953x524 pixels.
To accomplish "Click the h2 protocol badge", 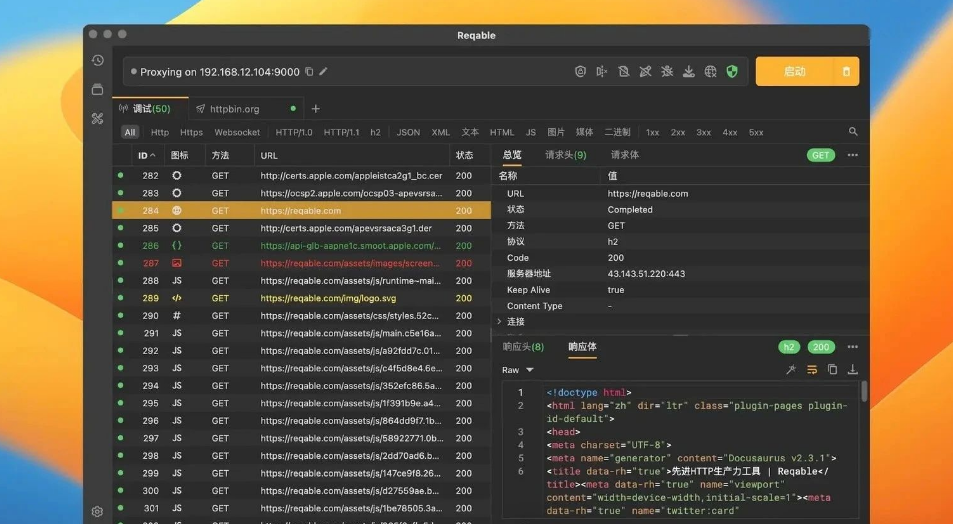I will click(x=788, y=347).
